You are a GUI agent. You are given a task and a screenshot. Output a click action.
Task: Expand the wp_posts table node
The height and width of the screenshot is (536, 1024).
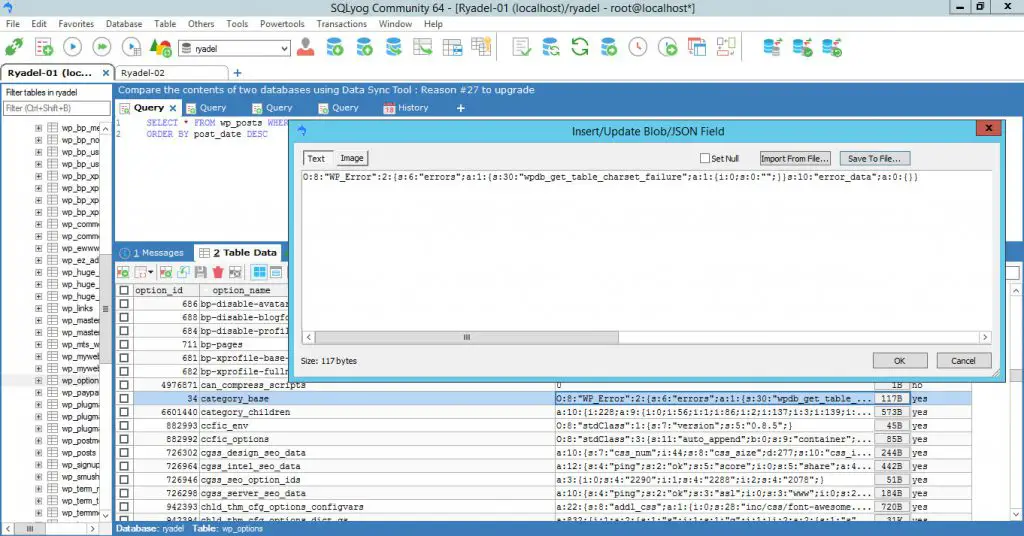[39, 451]
